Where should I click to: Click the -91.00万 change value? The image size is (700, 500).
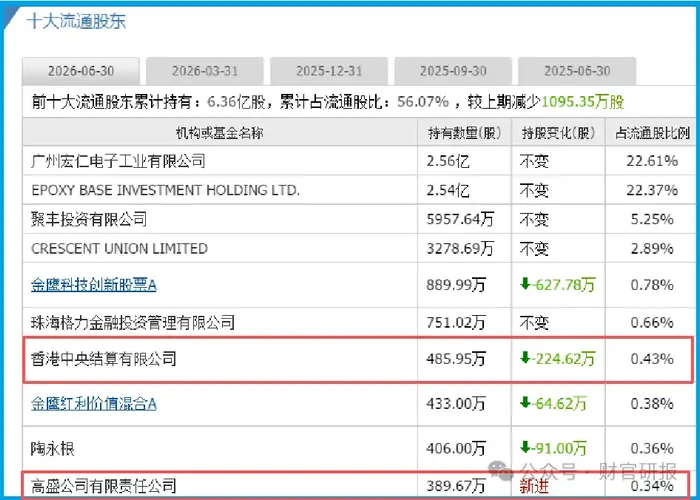[x=553, y=448]
